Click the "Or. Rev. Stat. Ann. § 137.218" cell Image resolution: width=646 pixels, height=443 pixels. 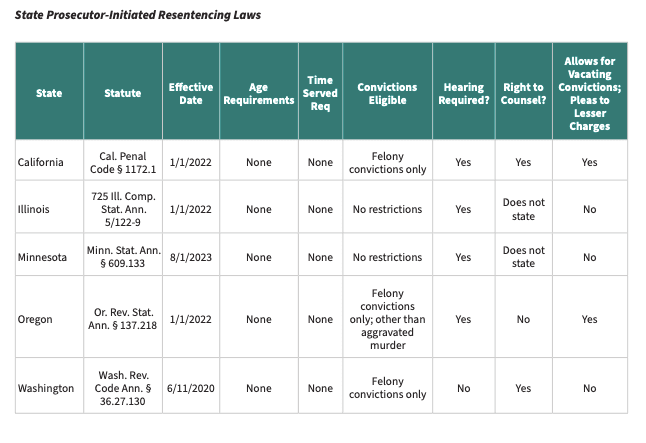tap(123, 320)
